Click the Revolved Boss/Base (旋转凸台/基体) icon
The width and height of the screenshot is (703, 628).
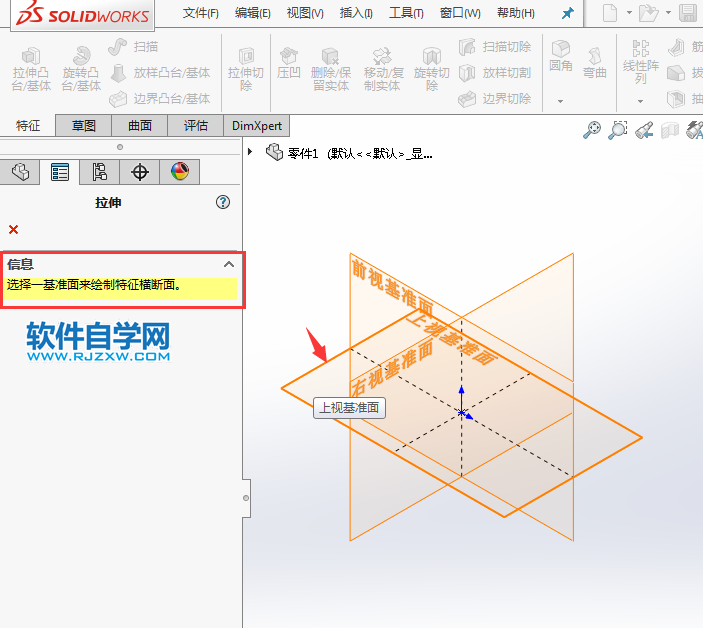[x=82, y=56]
